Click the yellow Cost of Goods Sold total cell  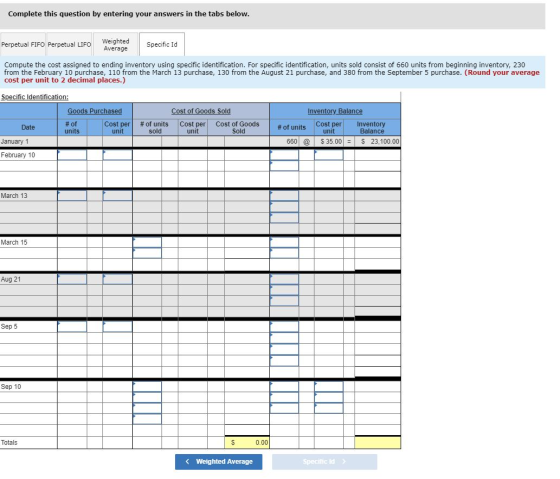247,443
